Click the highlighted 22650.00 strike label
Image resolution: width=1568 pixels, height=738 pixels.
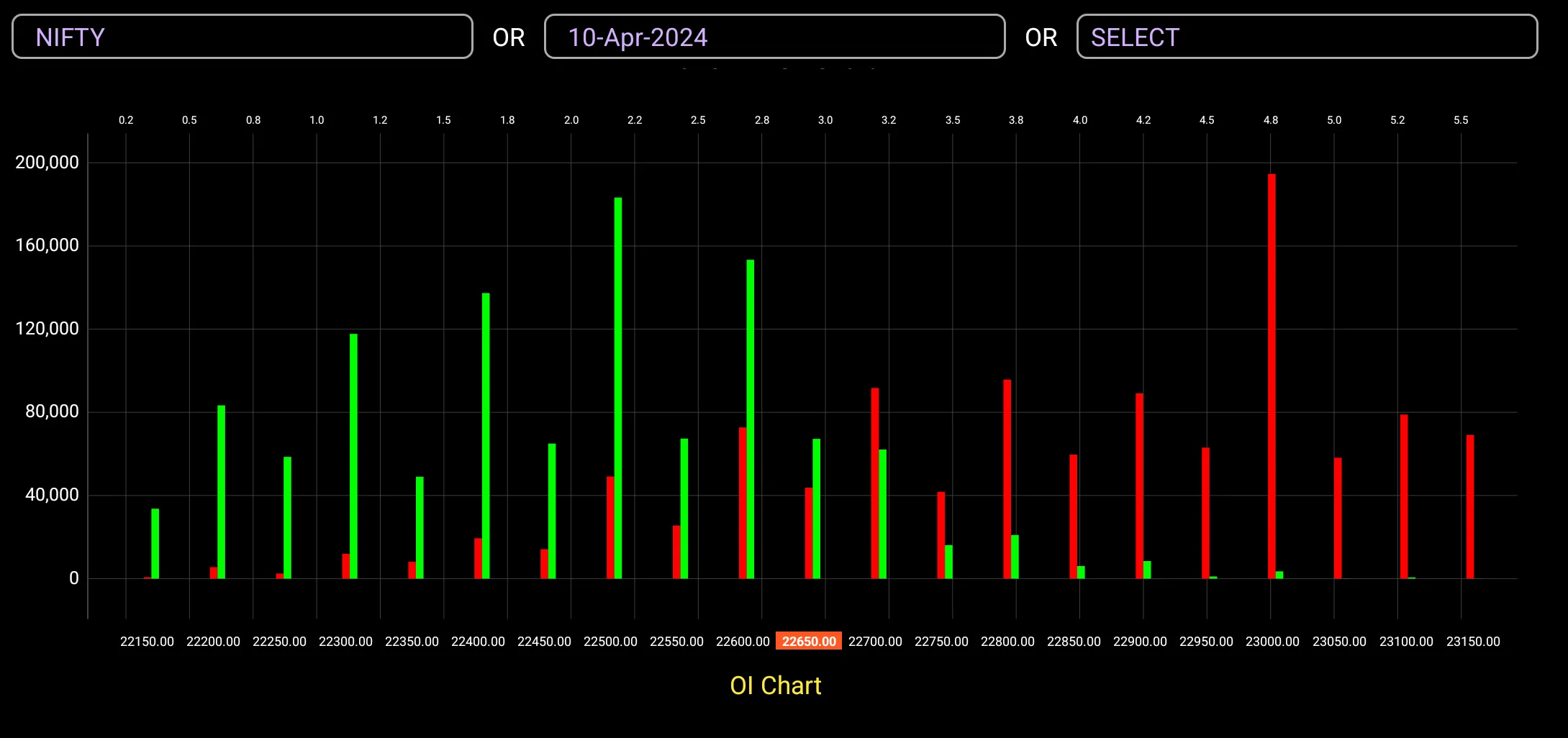809,641
